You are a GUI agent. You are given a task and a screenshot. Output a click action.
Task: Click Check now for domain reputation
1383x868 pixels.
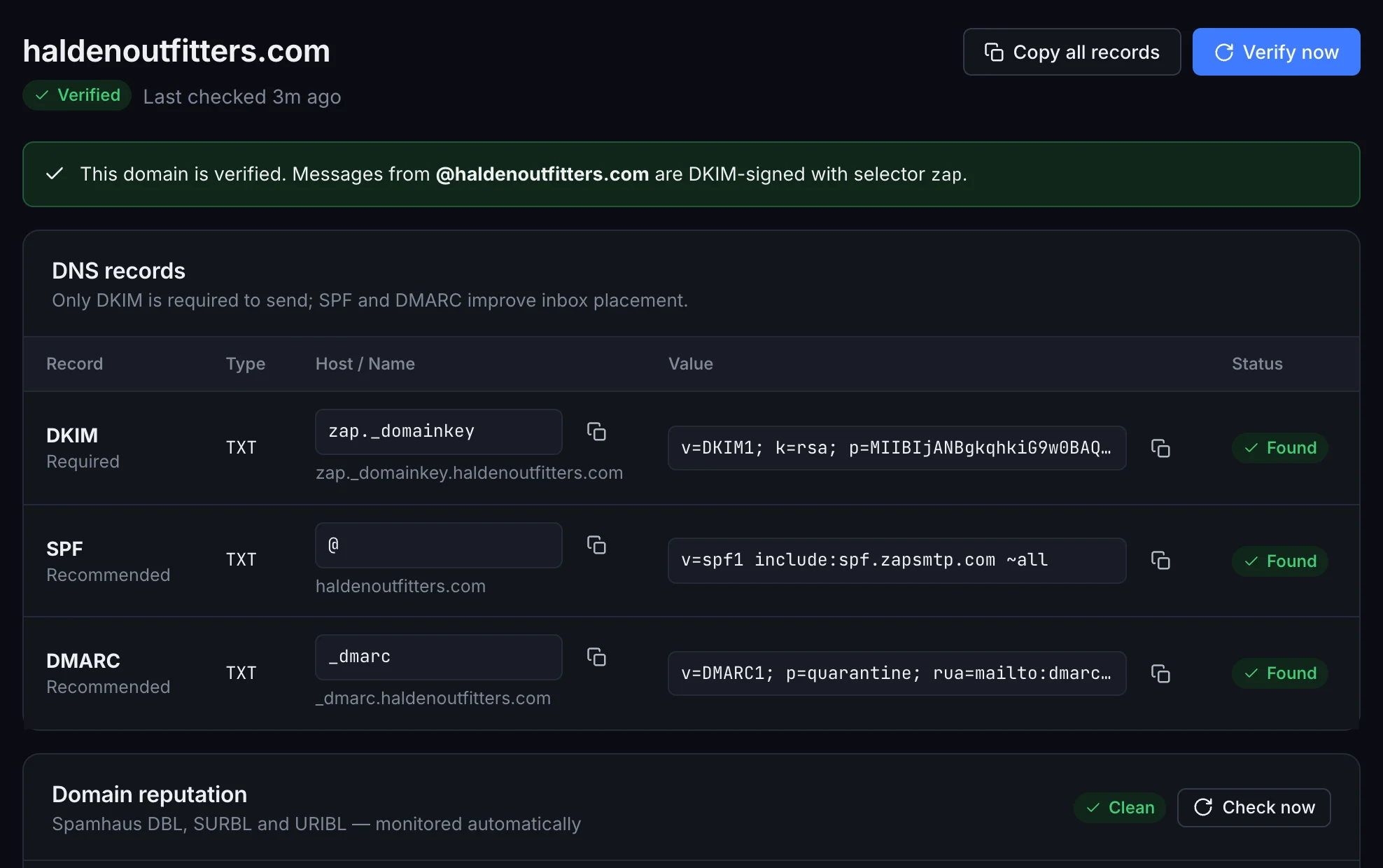point(1254,807)
